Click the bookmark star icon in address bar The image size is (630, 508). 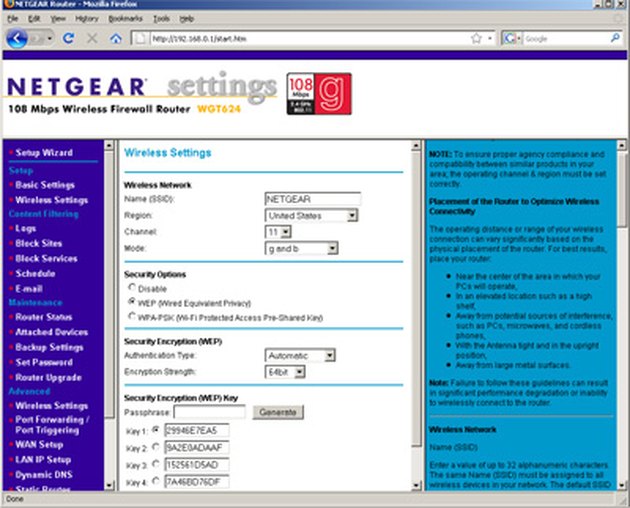[476, 39]
